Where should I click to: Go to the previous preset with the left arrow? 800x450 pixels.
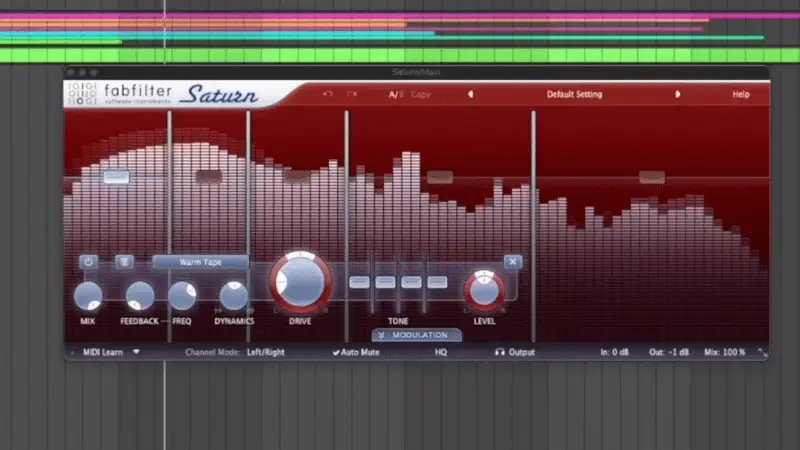tap(470, 94)
